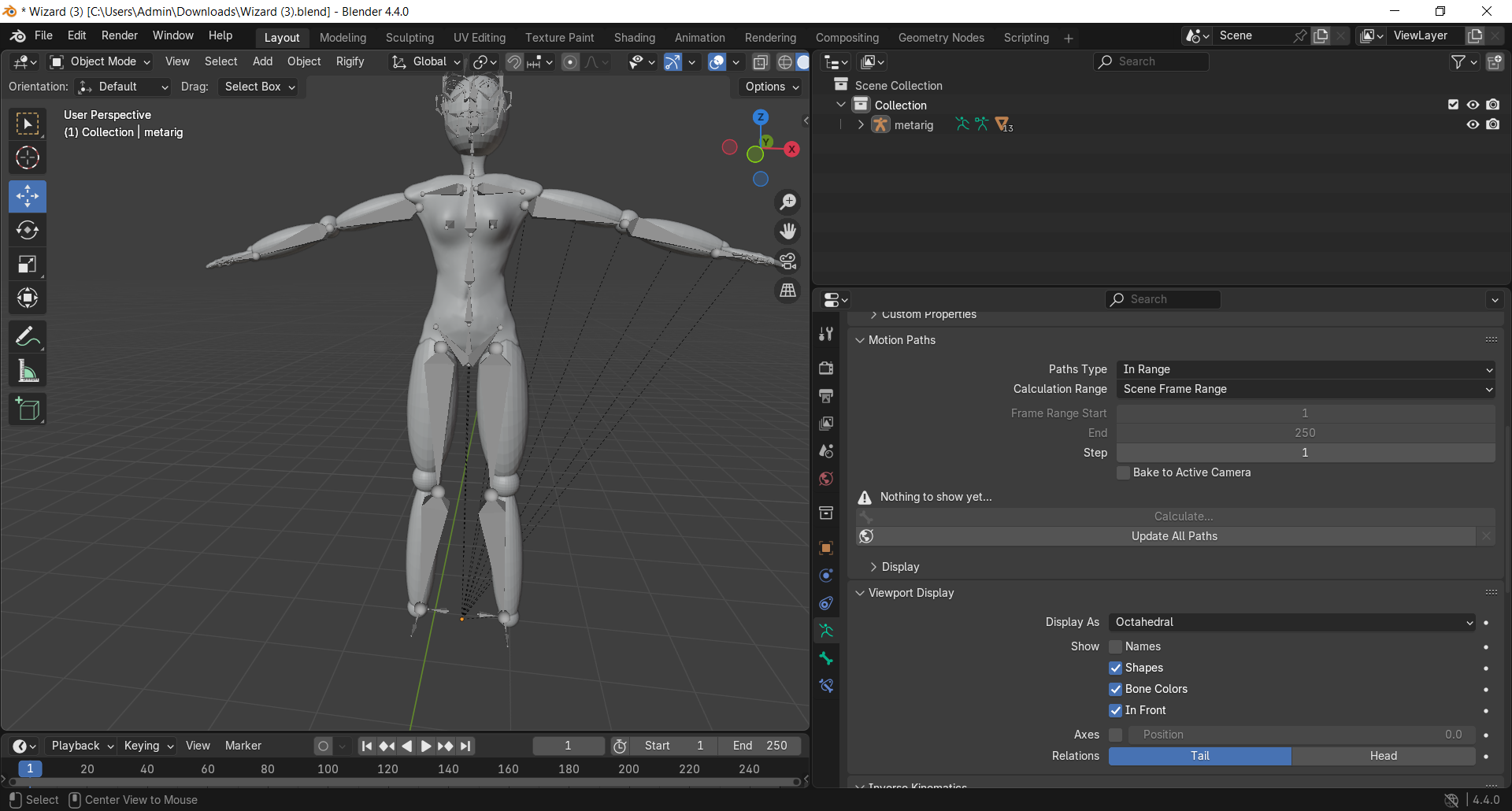Toggle Collection exclude checkbox in outliner
The height and width of the screenshot is (811, 1512).
click(1453, 105)
